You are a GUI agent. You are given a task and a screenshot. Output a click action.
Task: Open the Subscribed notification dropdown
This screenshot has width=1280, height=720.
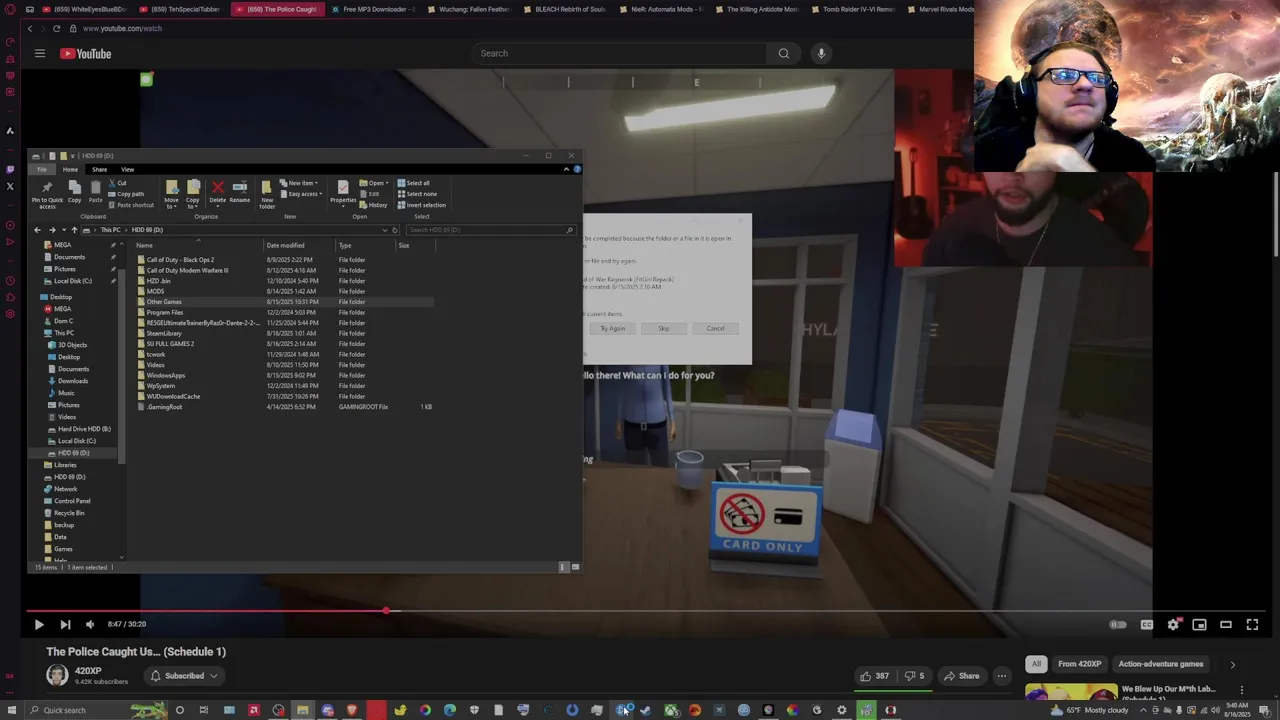click(185, 676)
